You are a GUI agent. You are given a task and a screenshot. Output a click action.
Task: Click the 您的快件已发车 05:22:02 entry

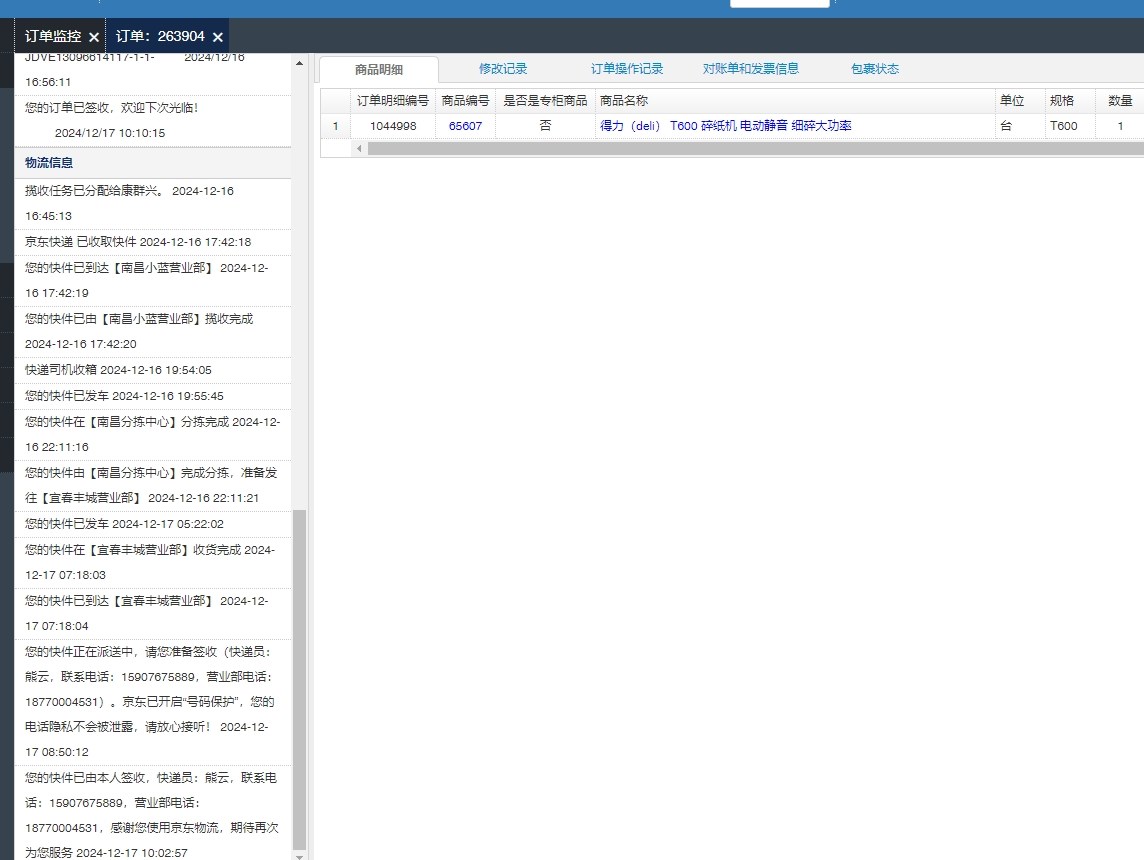152,524
